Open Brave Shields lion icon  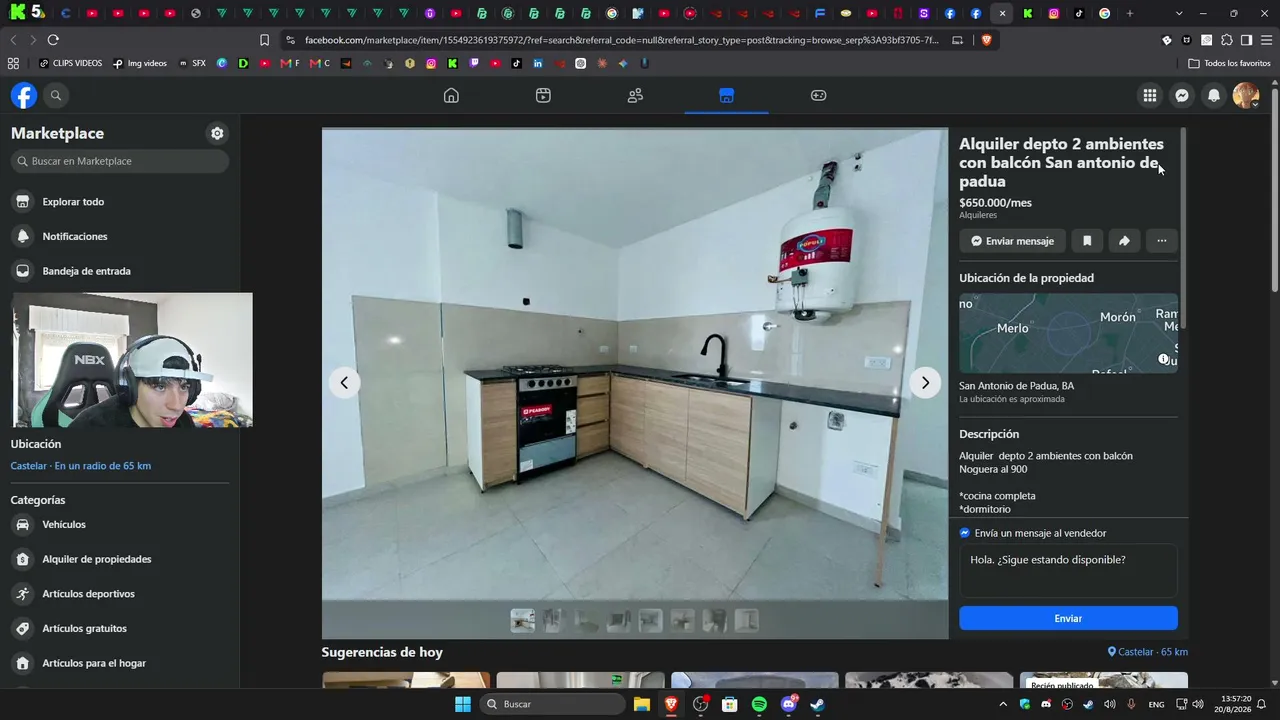pyautogui.click(x=986, y=40)
